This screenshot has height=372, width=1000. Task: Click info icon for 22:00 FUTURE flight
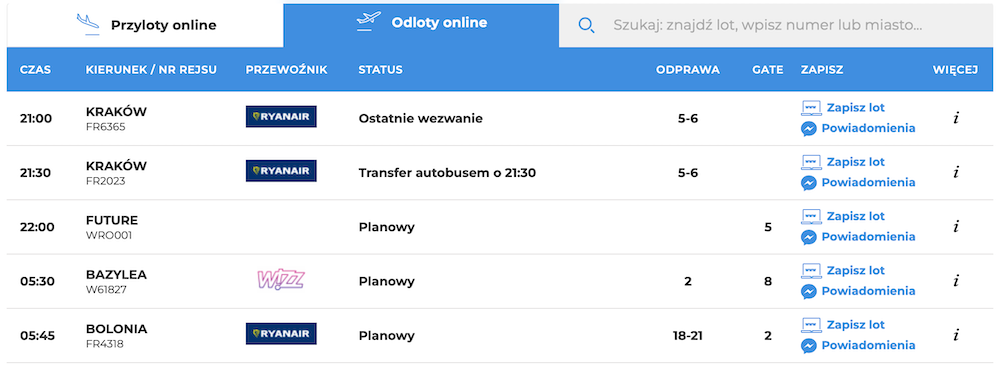coord(955,227)
